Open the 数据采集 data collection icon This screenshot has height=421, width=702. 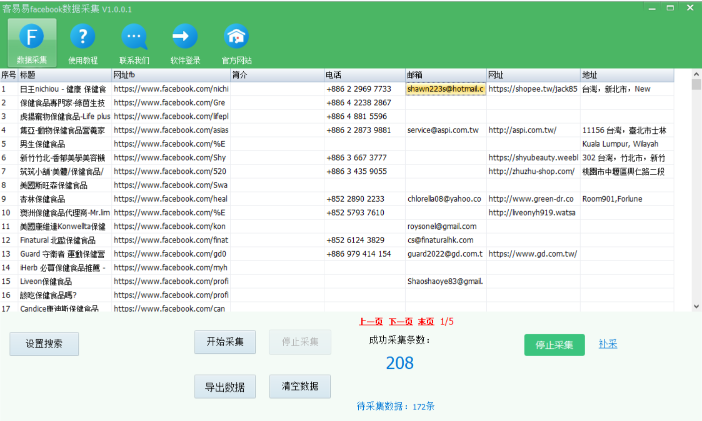click(32, 43)
